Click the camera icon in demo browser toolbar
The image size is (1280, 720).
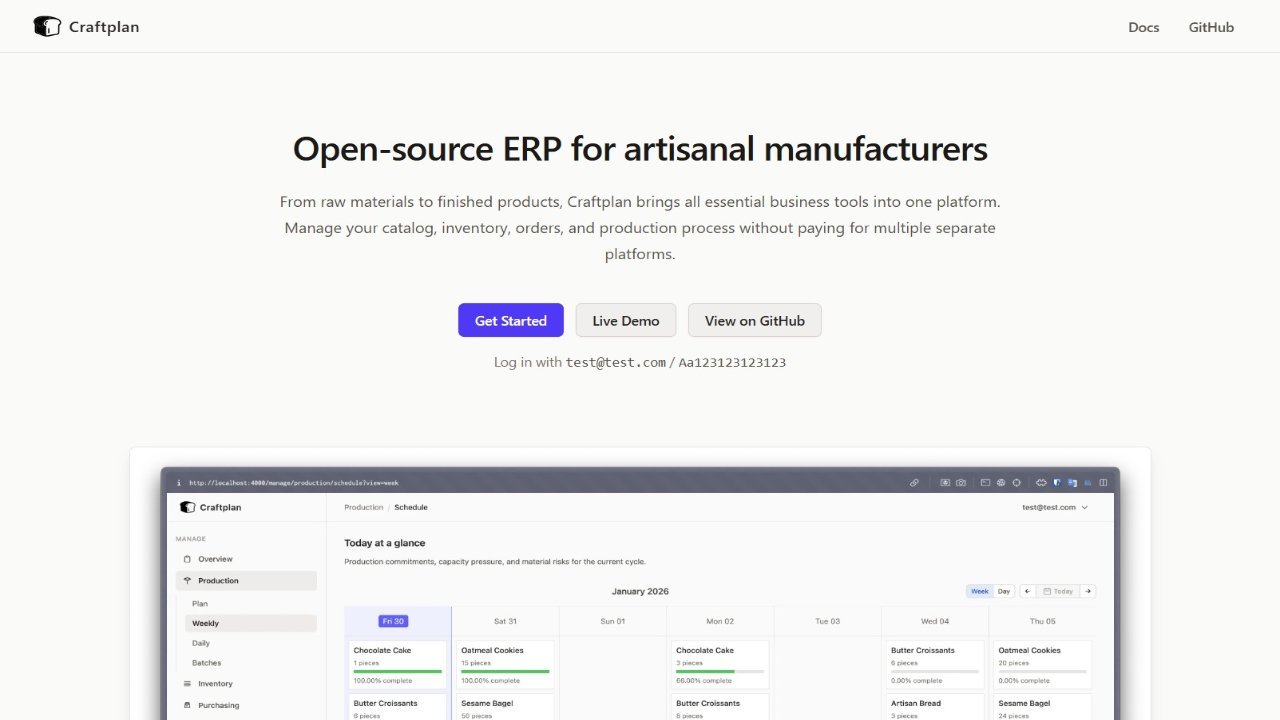pos(961,483)
